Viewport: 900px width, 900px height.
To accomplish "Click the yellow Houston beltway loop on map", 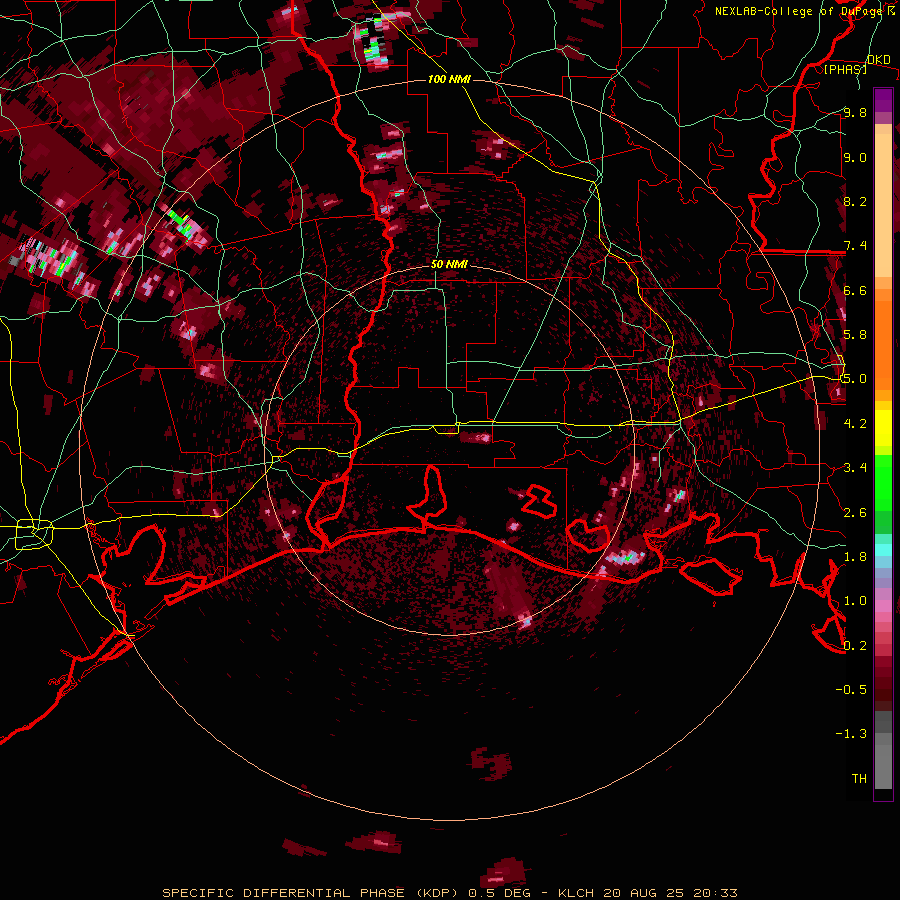I will 34,534.
